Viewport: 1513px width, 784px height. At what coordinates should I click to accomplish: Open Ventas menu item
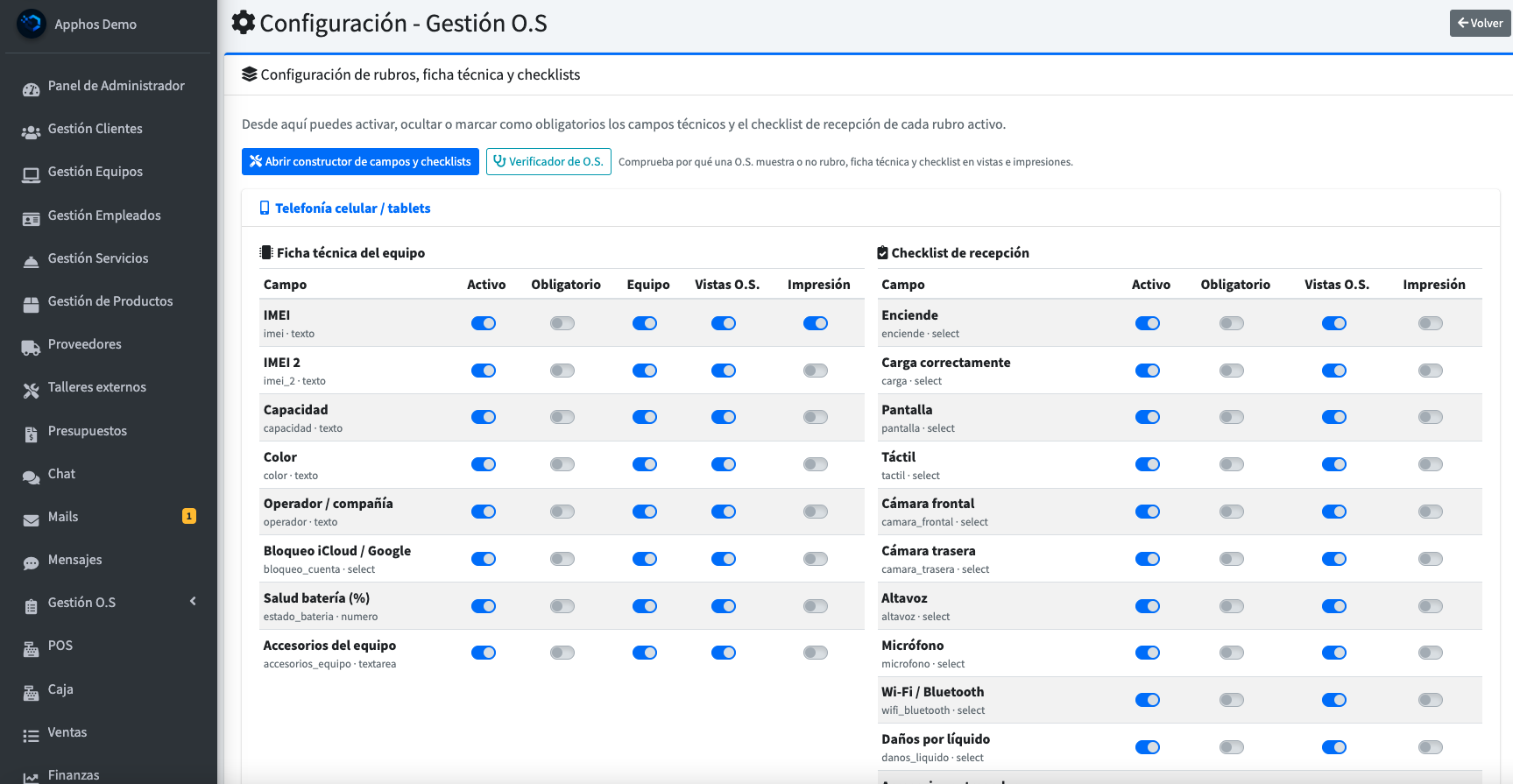109,732
